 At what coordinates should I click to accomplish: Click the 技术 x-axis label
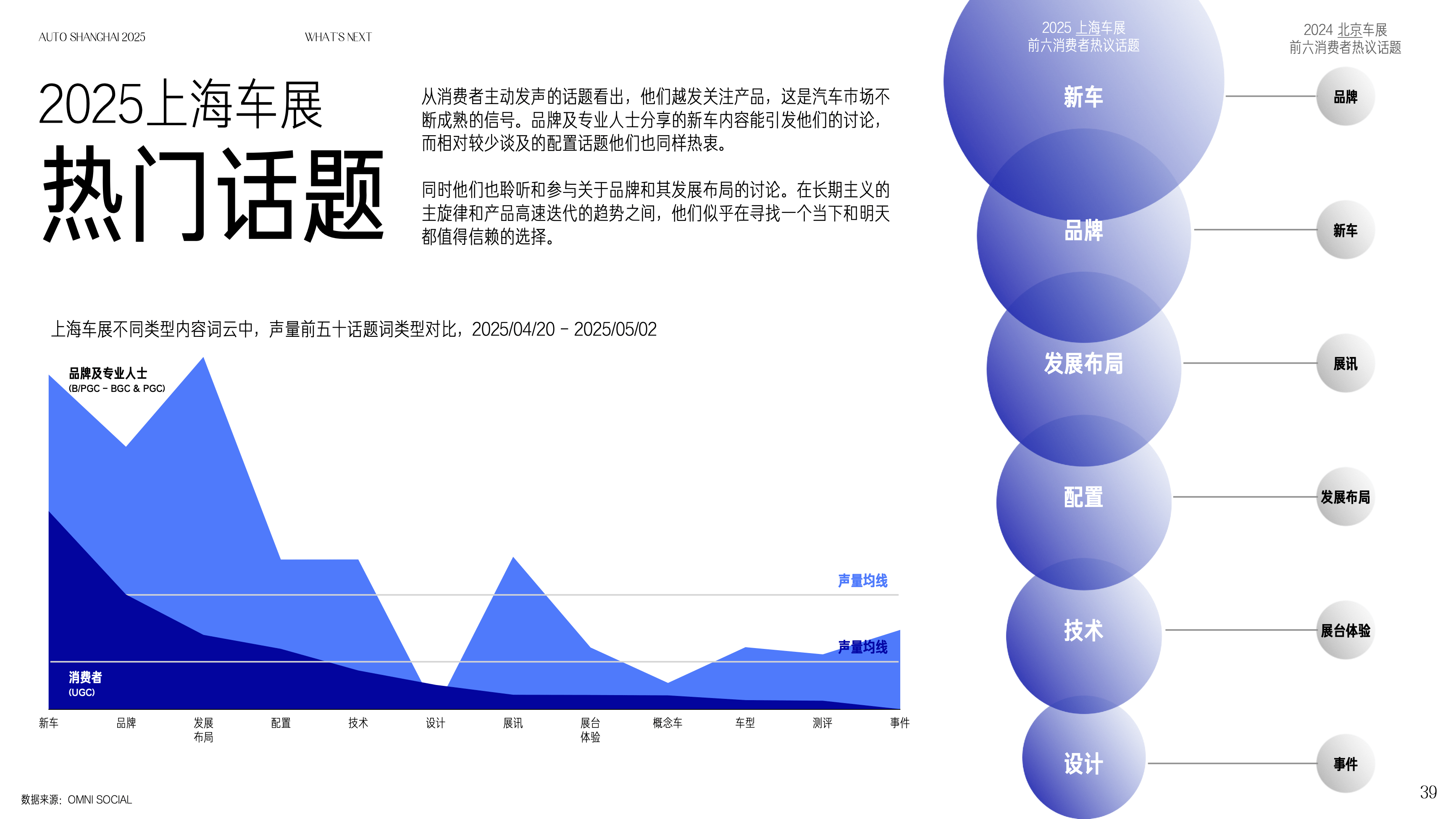(x=358, y=723)
